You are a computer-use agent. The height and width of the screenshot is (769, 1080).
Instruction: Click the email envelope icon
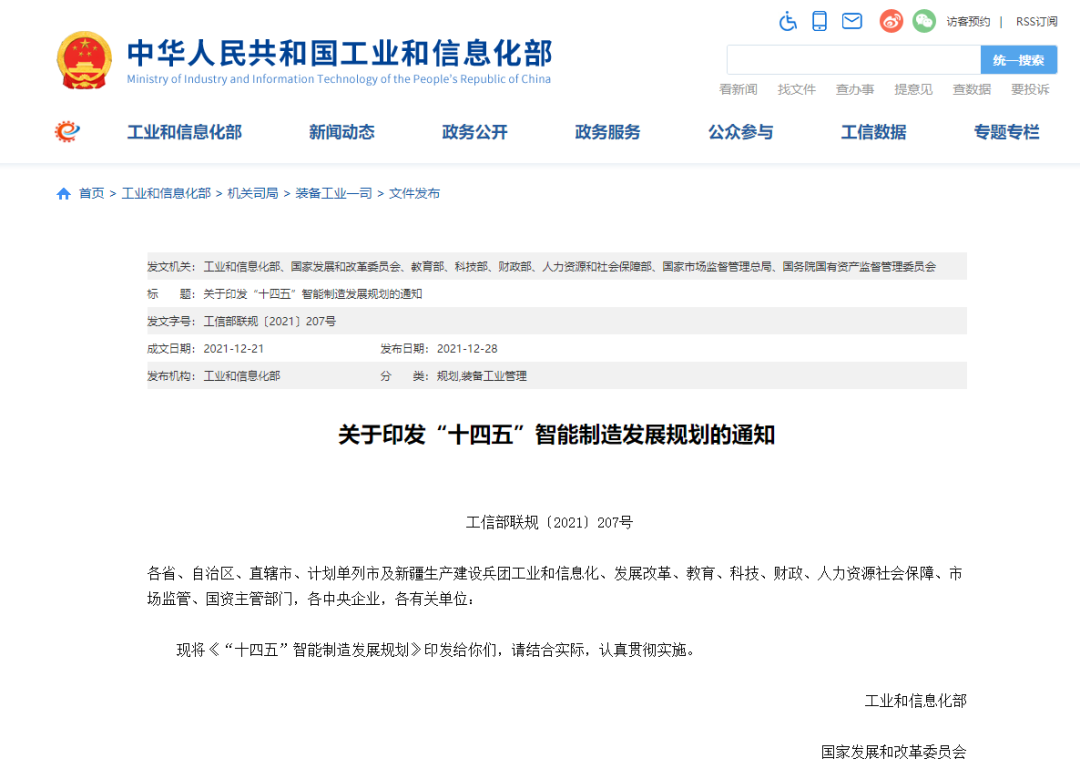[x=852, y=20]
